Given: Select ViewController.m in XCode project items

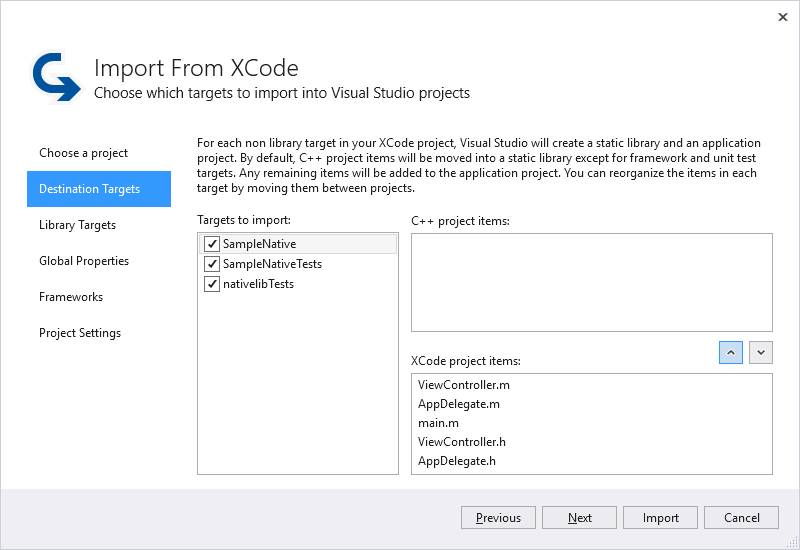Looking at the screenshot, I should coord(592,385).
